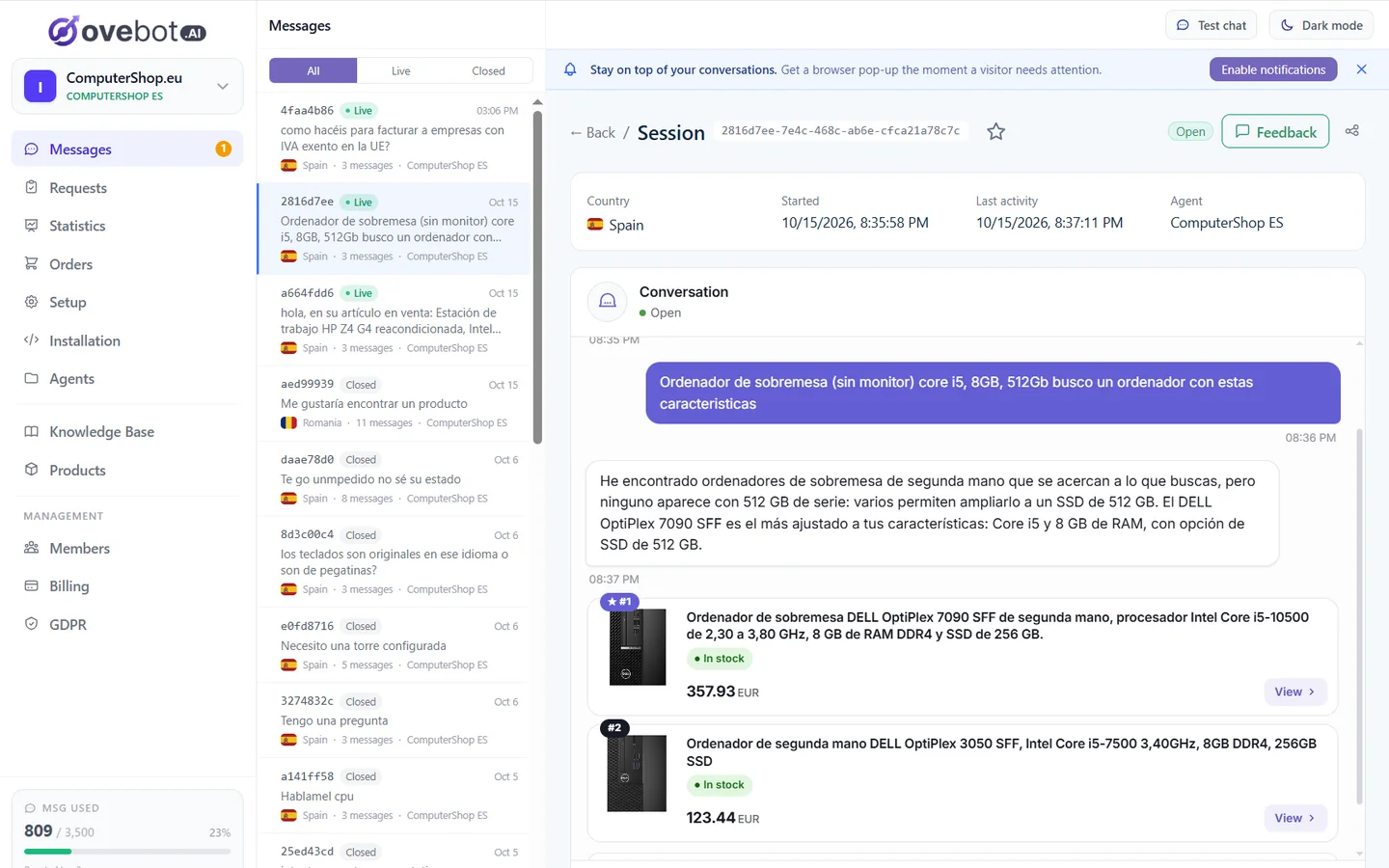View the DELL OptiPlex 7090 product
1389x868 pixels.
(1295, 692)
